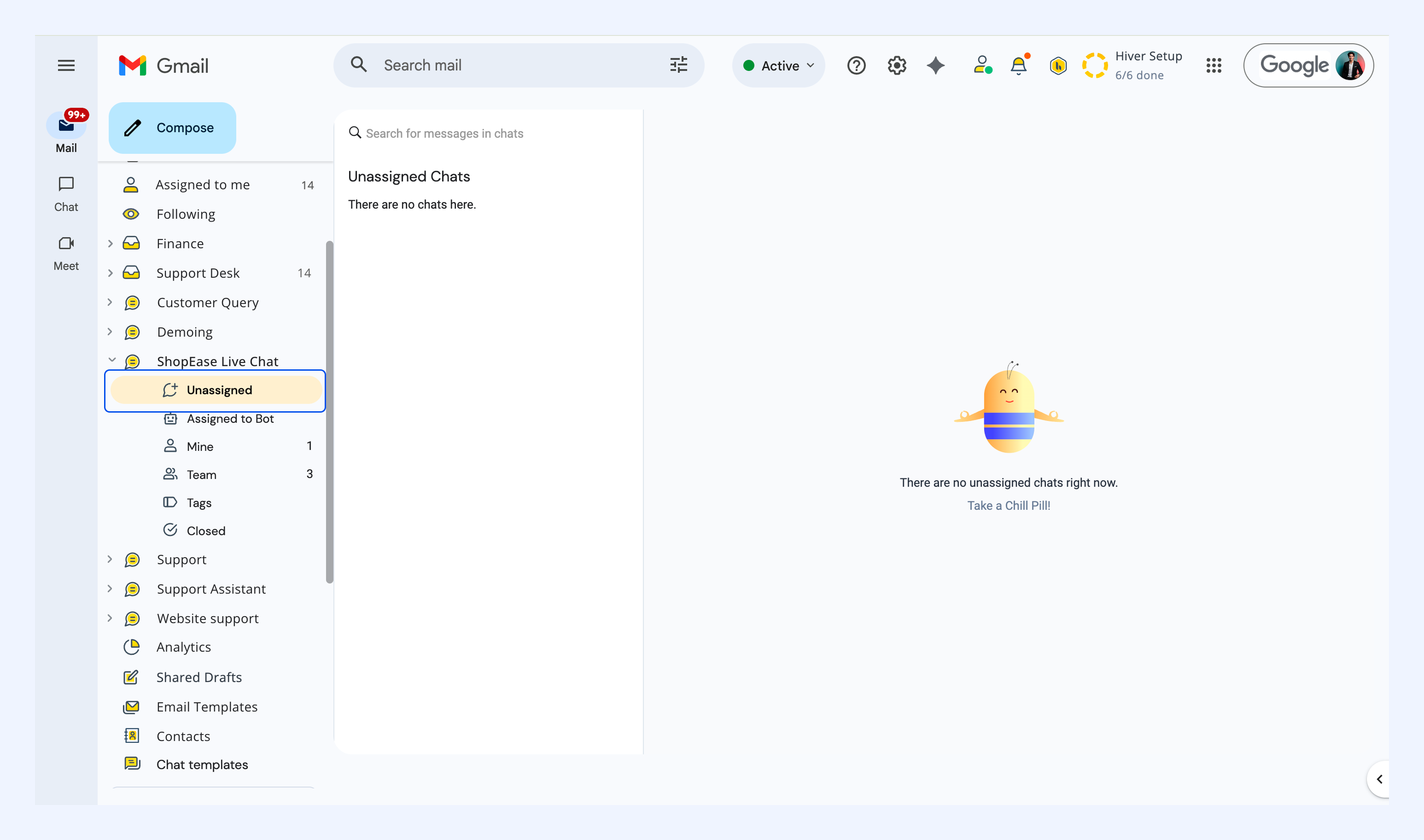Screen dimensions: 1424x840
Task: Open the Closed chats view
Action: [206, 531]
